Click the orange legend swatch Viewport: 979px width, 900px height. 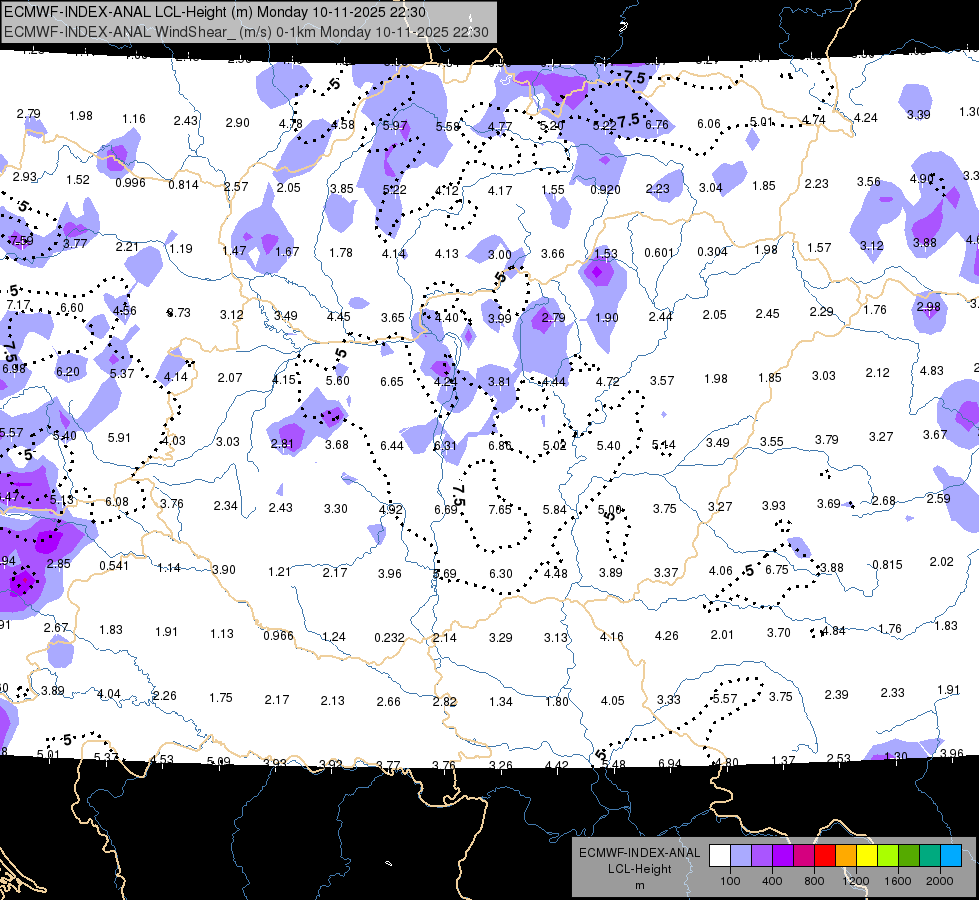pos(846,856)
